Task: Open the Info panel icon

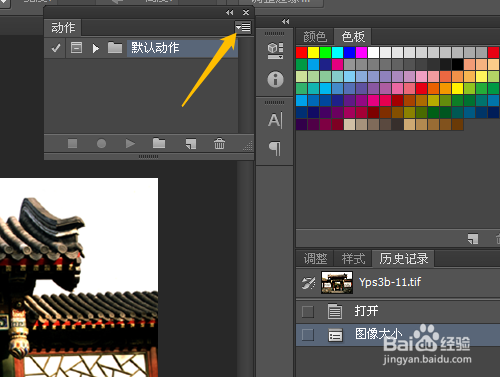Action: [x=275, y=79]
